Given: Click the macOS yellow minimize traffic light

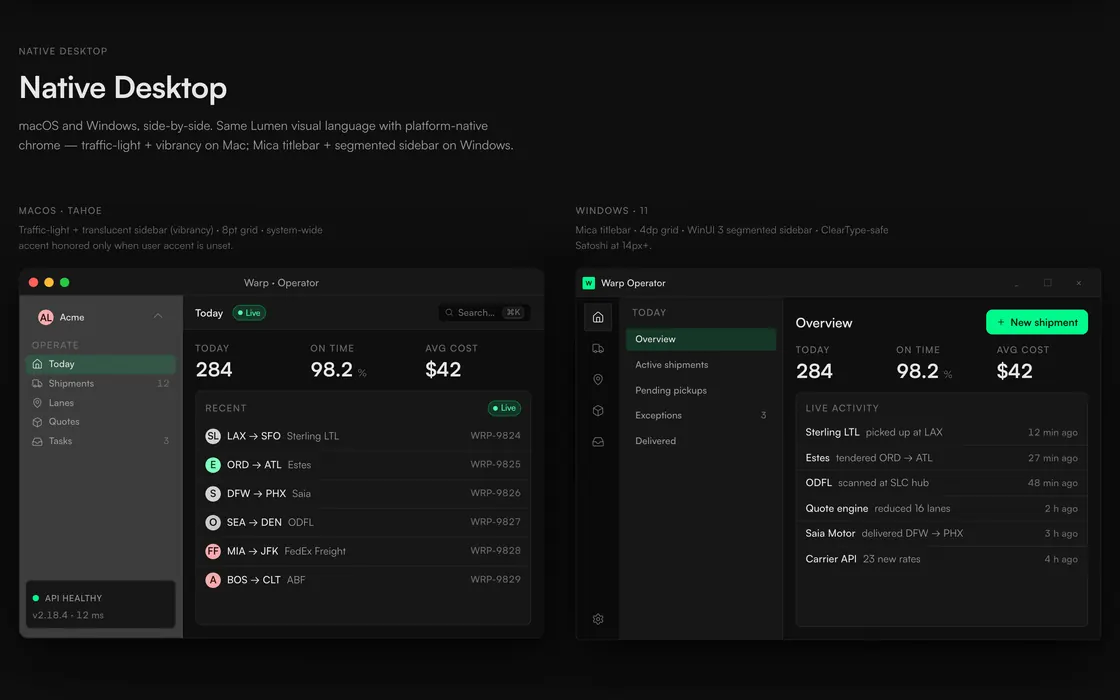Looking at the screenshot, I should click(49, 282).
